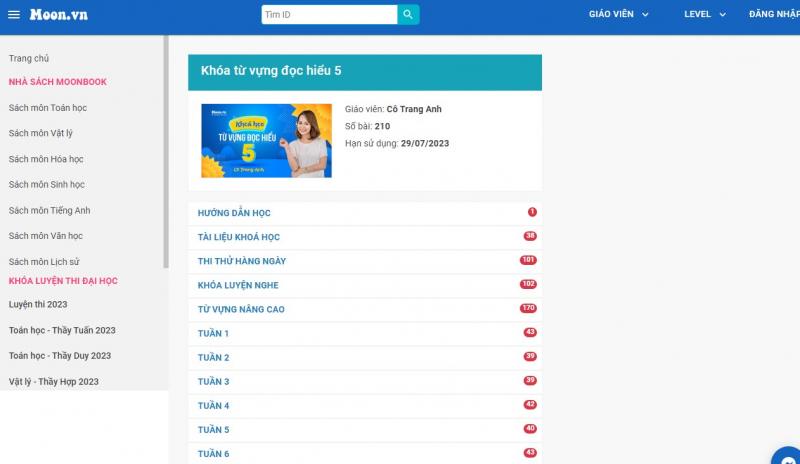Click the 101 badge on Thi thử hàng ngày
Viewport: 800px width, 464px height.
[x=528, y=260]
